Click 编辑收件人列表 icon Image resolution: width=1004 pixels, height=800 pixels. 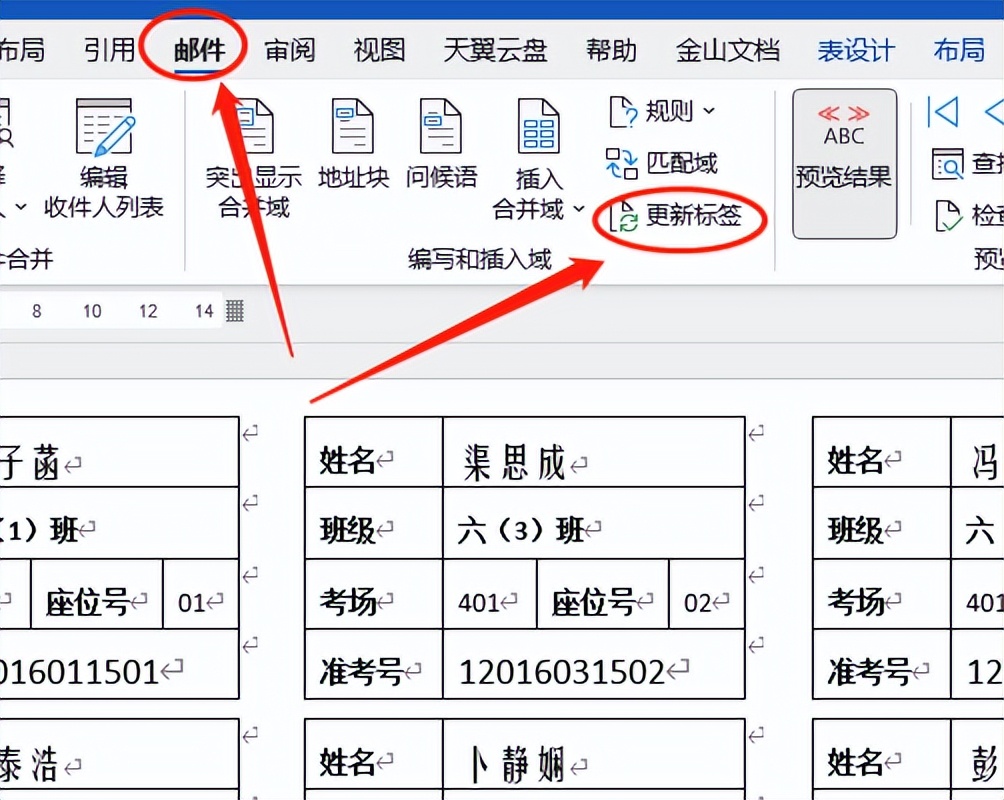(x=104, y=127)
